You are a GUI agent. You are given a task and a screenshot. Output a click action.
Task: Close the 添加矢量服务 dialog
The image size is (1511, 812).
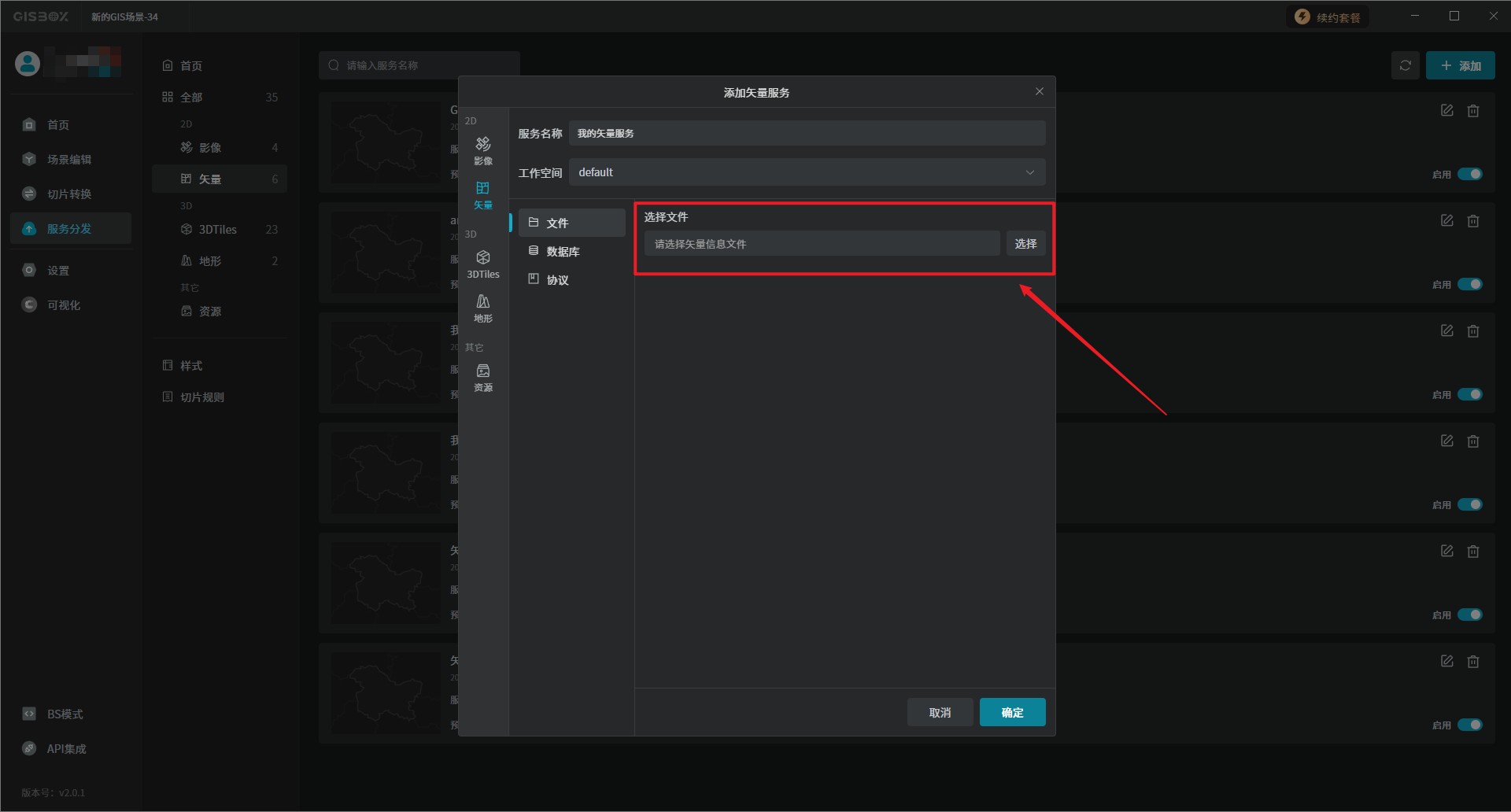pyautogui.click(x=1040, y=92)
